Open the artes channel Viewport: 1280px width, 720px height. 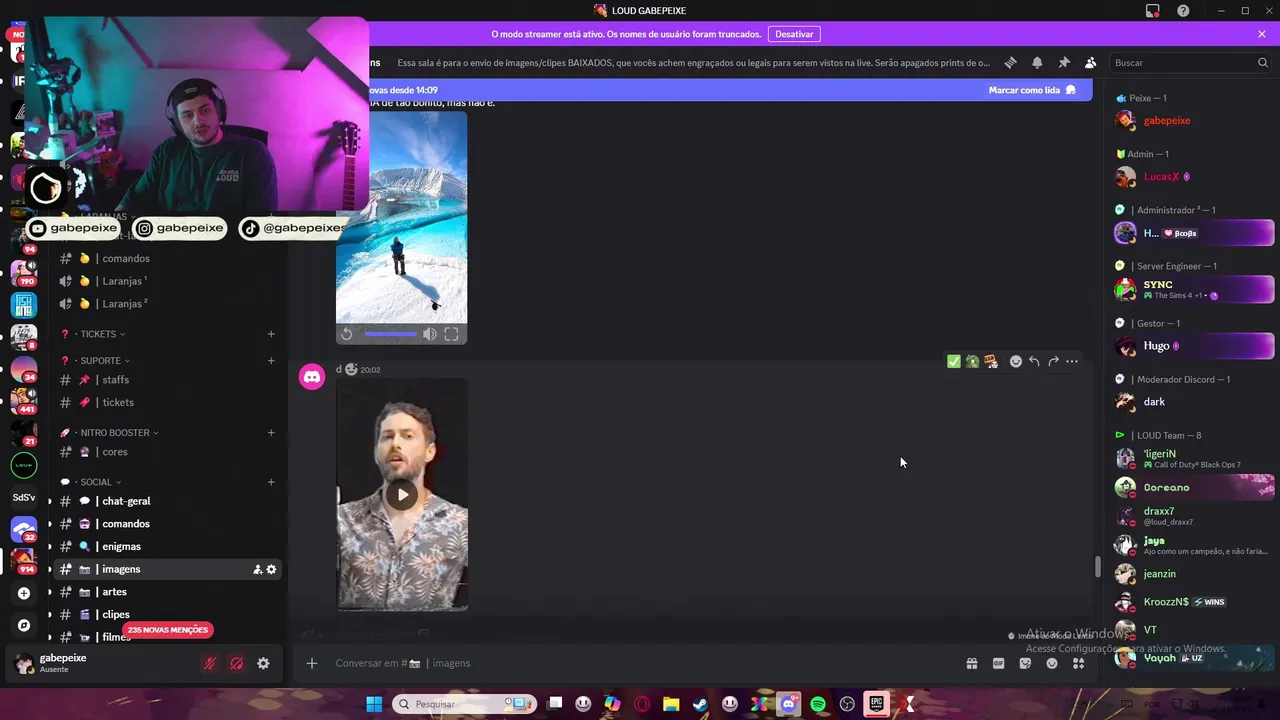point(167,592)
